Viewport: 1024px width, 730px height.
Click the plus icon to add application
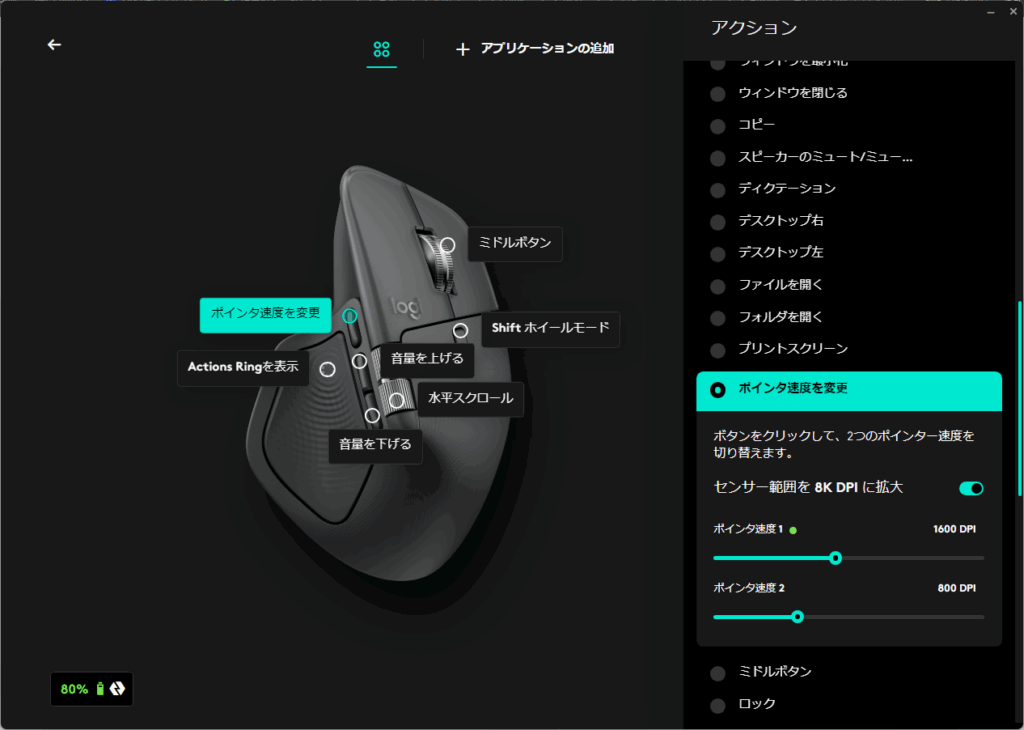pos(462,49)
